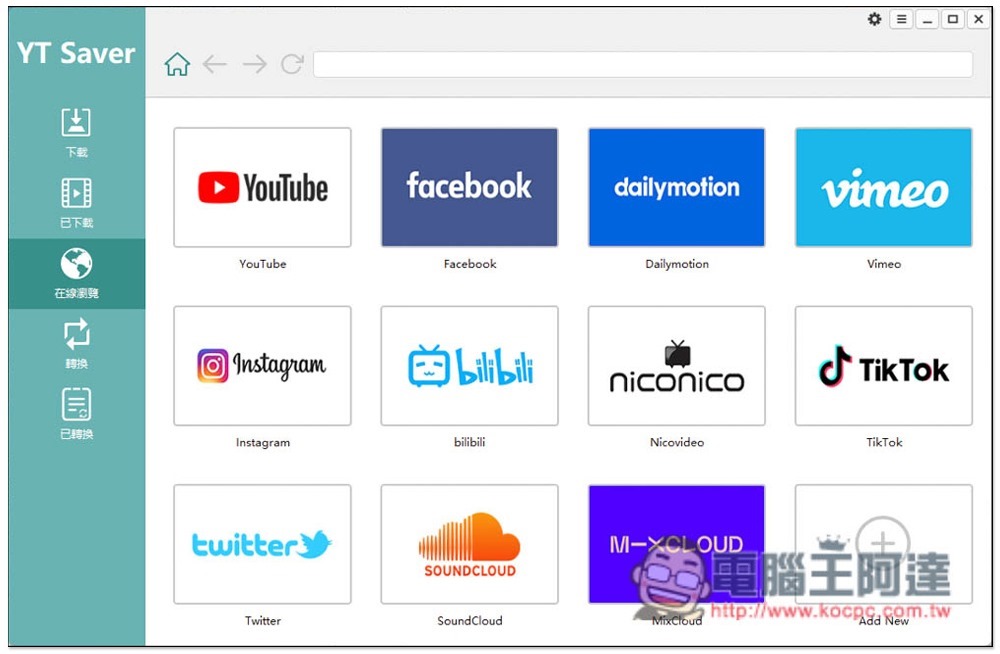
Task: Open the Dailymotion site tile
Action: tap(677, 187)
